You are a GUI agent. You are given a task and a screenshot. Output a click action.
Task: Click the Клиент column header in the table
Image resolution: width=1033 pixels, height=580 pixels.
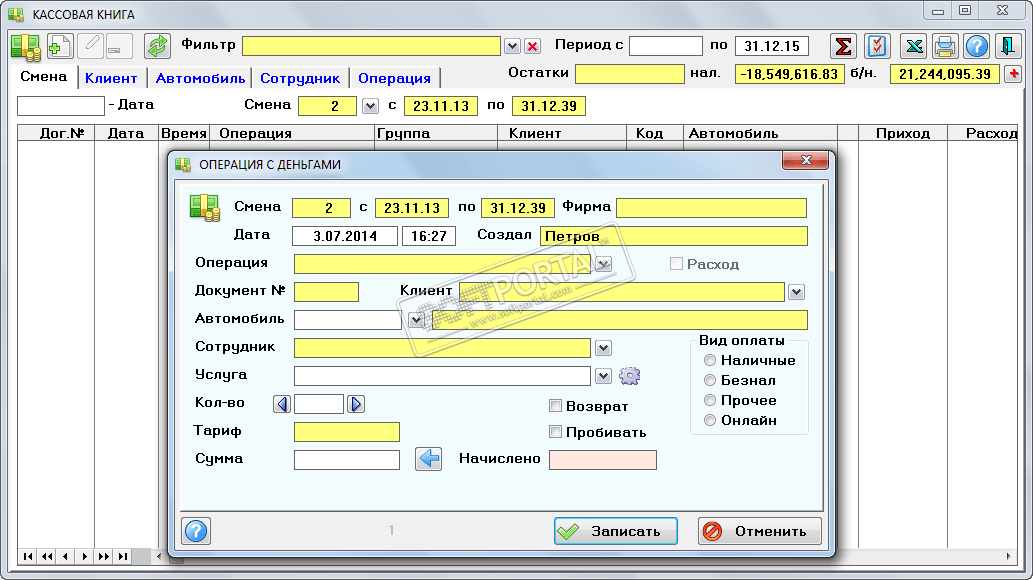(x=561, y=133)
